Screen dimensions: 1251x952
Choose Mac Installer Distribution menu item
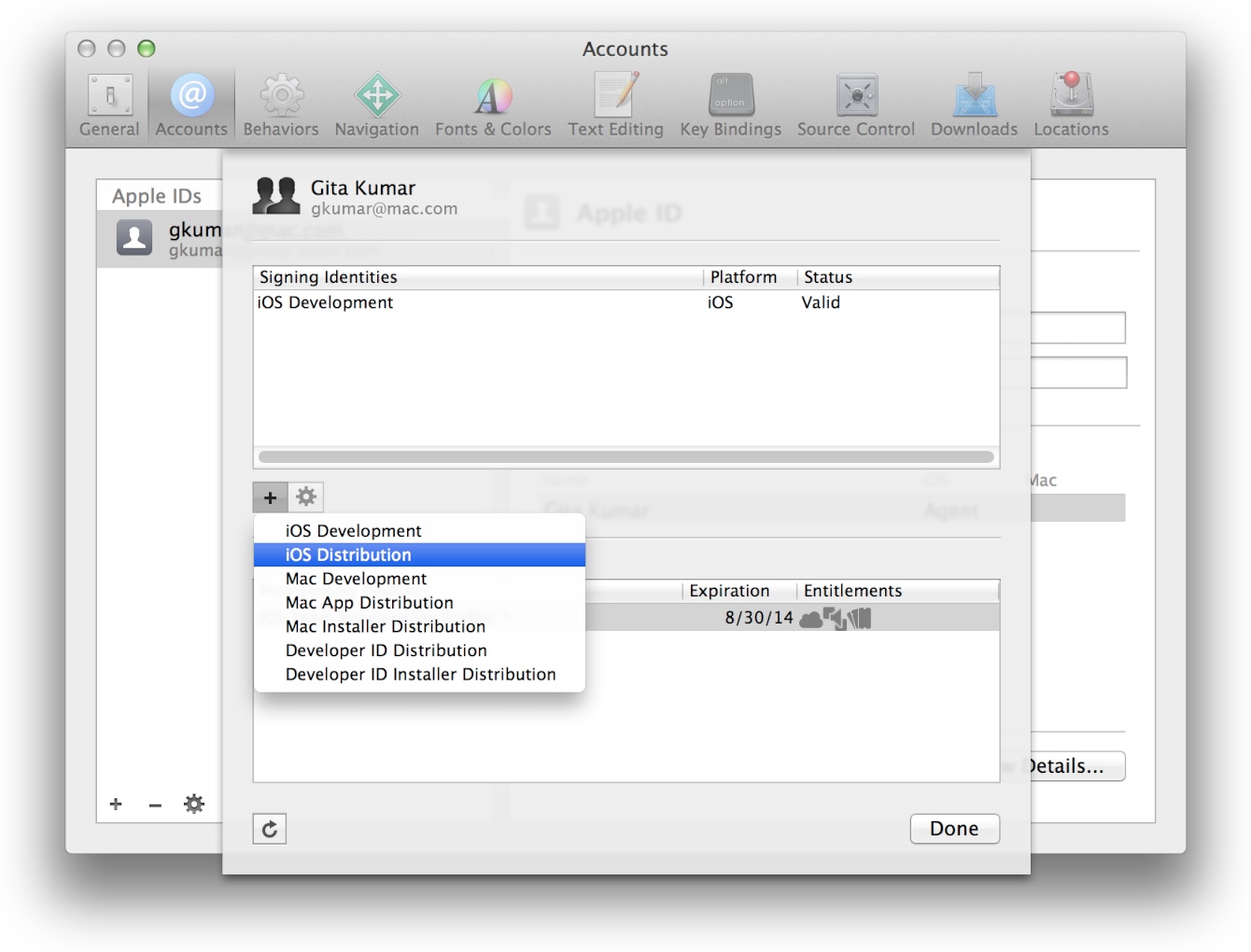(419, 626)
